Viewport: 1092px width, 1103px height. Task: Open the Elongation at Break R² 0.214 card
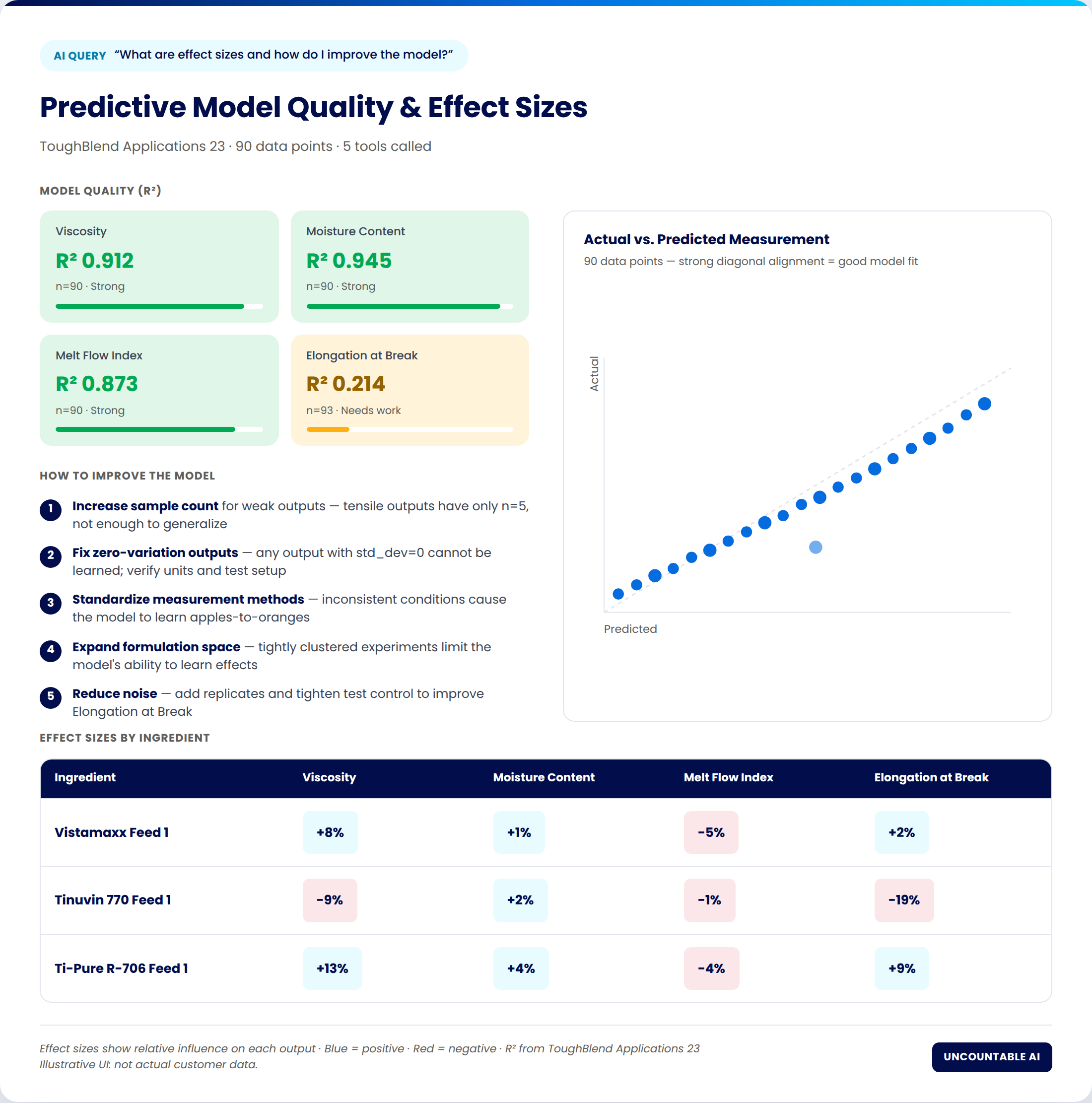click(x=410, y=390)
